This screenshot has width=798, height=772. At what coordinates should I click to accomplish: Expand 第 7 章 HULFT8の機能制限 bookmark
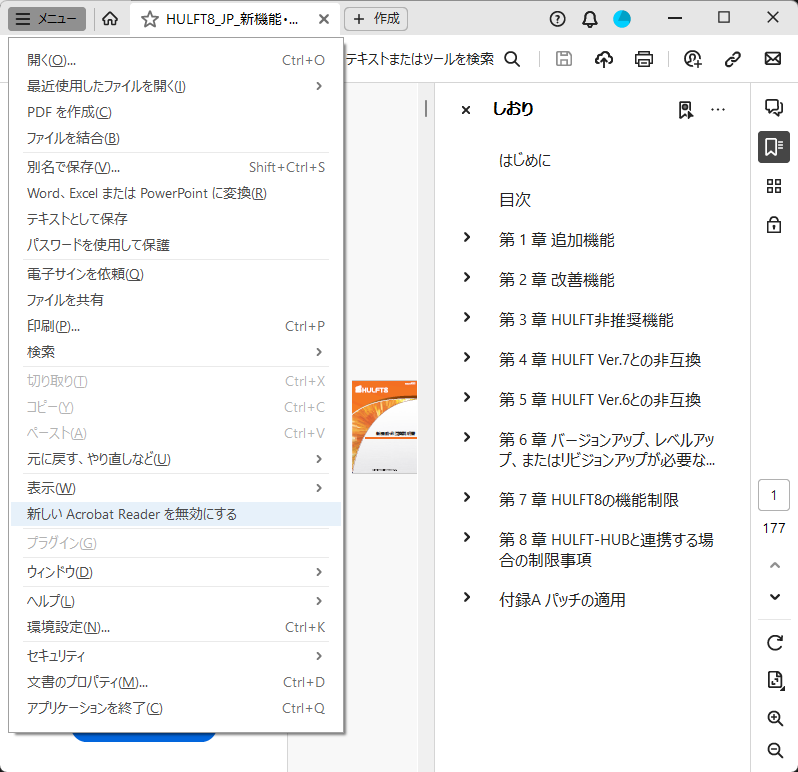click(x=467, y=497)
